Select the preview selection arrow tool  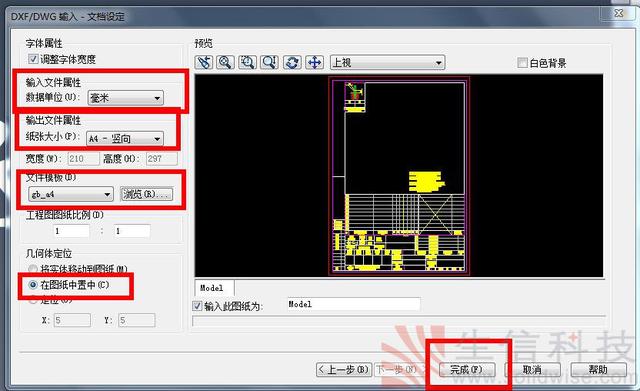(x=204, y=62)
